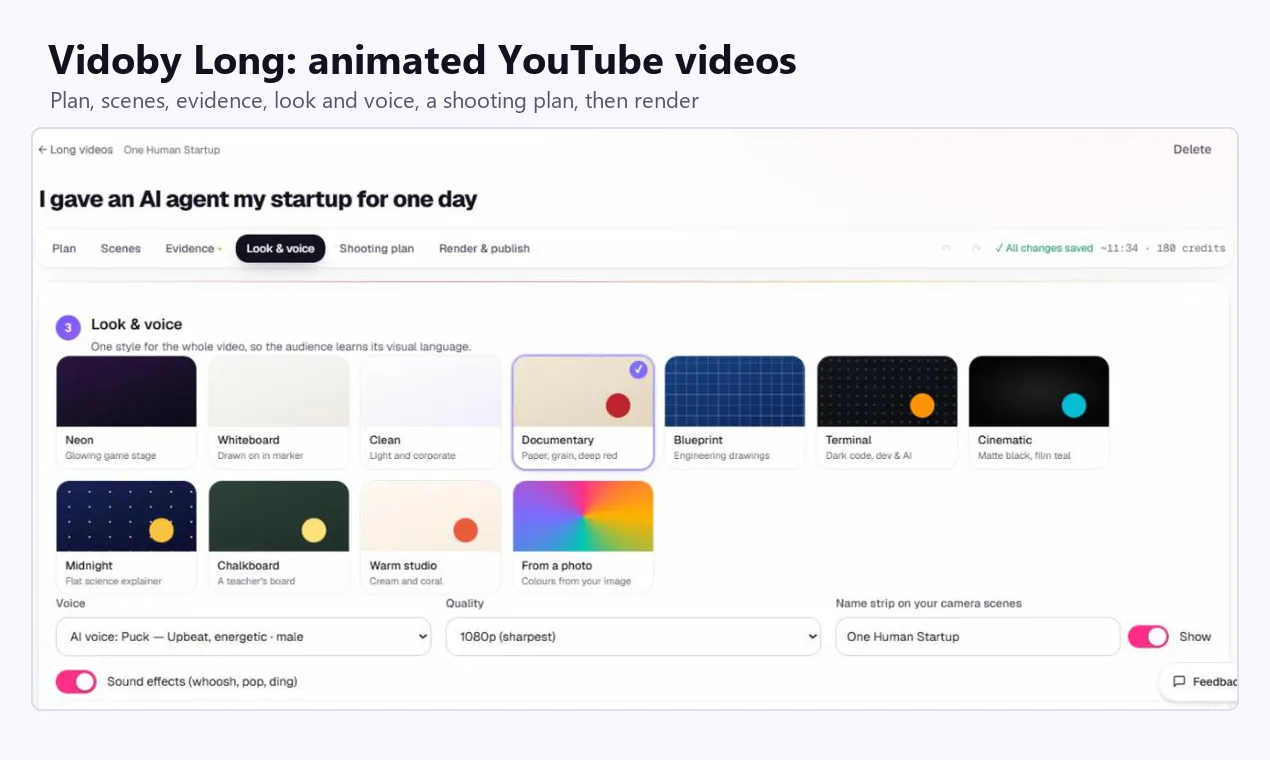Screen dimensions: 1270x760
Task: Expand the Quality 1080p dropdown
Action: (633, 637)
